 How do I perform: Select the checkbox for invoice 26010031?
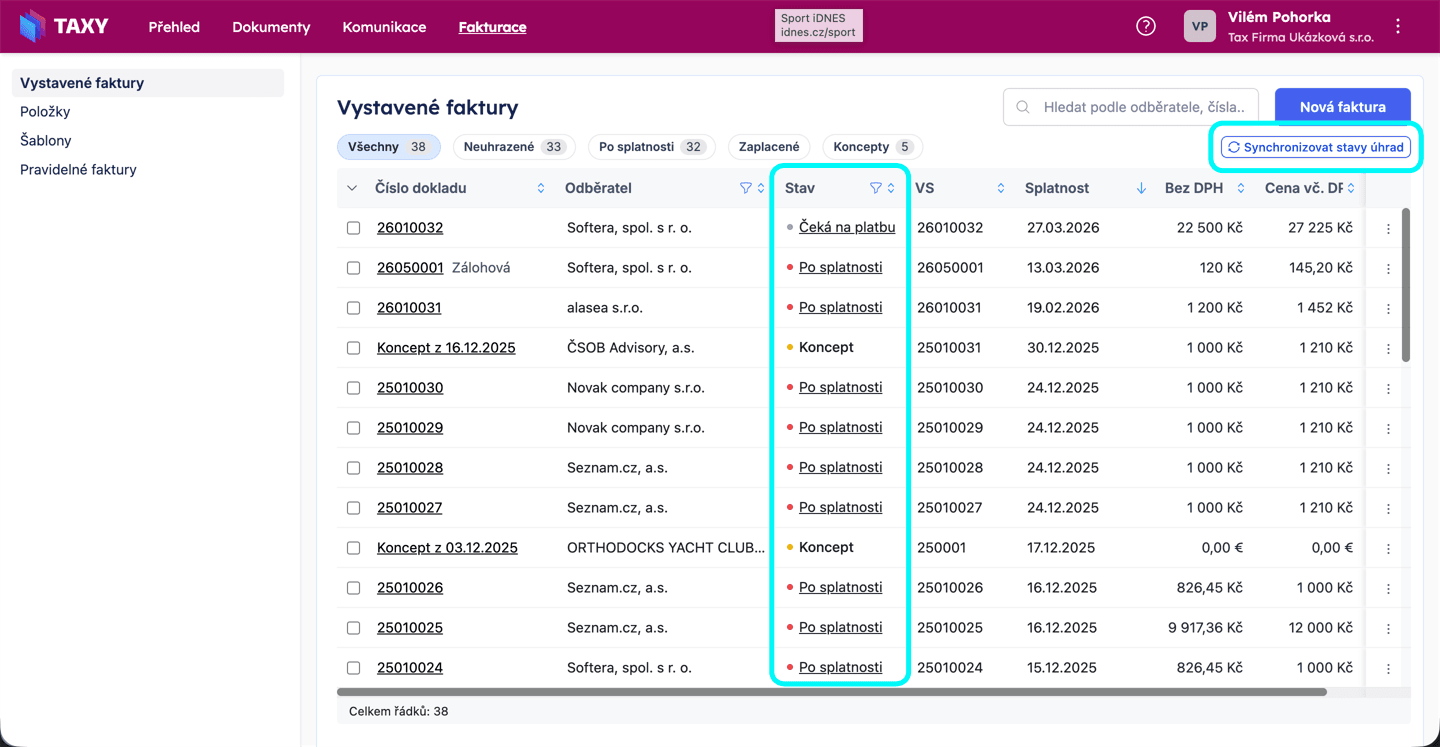coord(353,308)
